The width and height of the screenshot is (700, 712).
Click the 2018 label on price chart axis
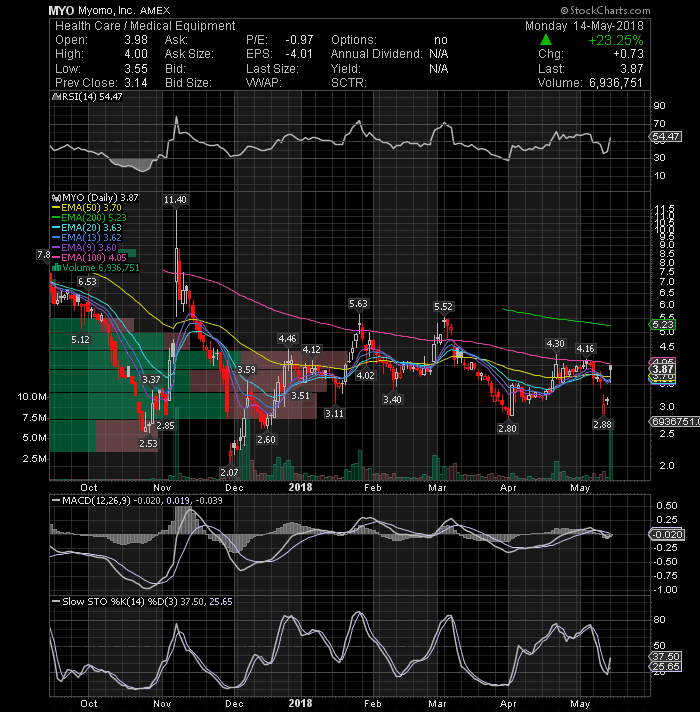pos(301,487)
